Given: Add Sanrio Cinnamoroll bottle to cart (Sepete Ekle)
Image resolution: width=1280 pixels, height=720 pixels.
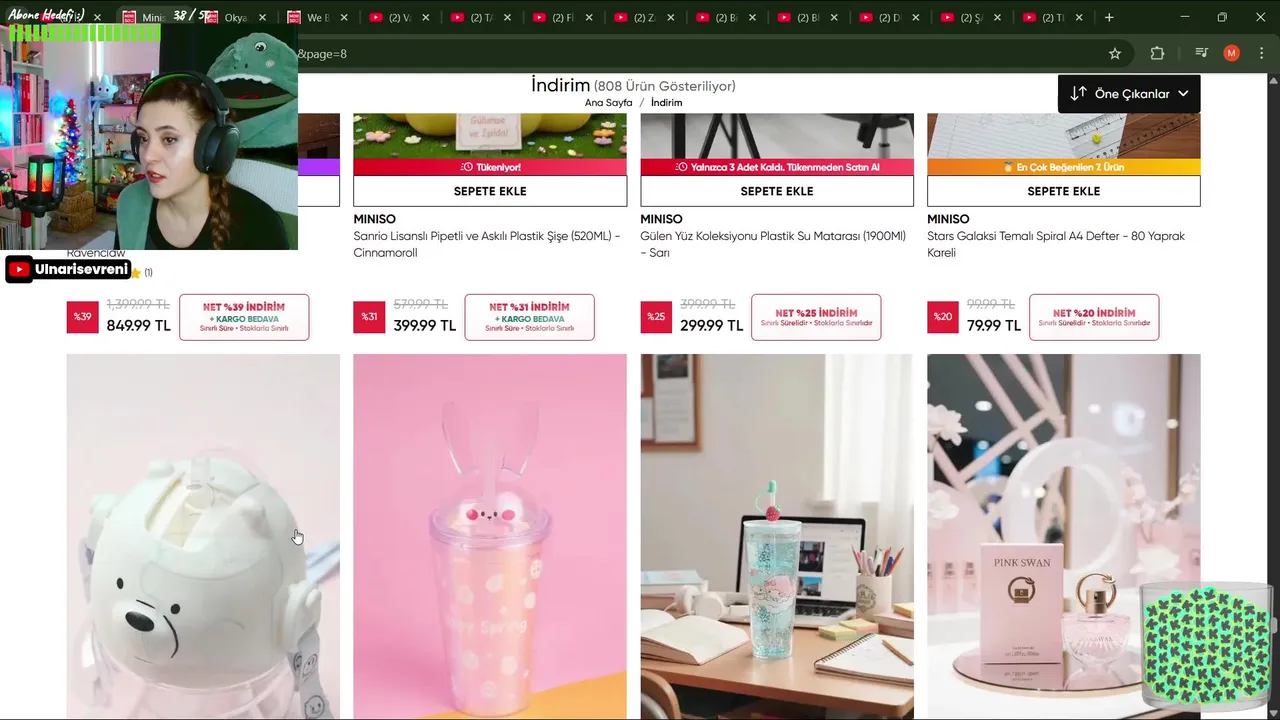Looking at the screenshot, I should [x=490, y=191].
